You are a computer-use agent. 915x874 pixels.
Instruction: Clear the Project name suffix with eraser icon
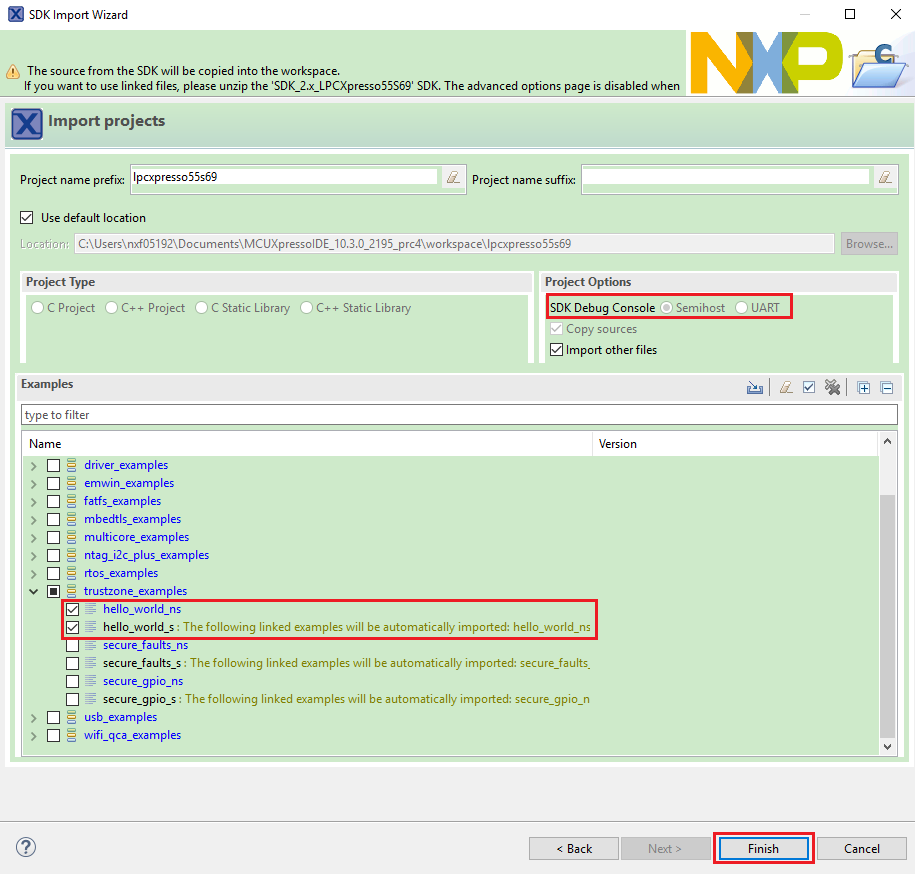tap(885, 178)
